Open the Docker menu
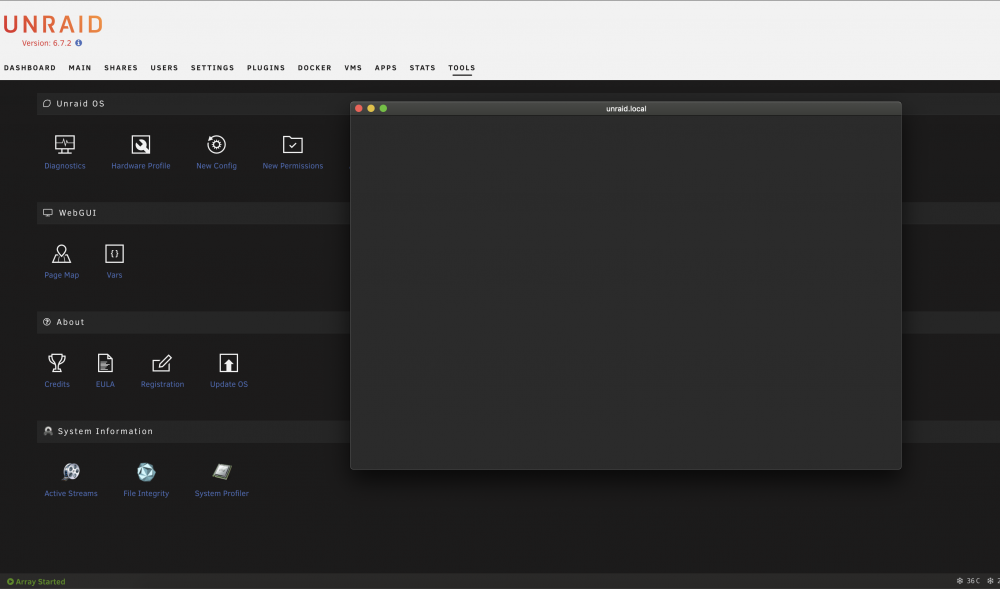 314,68
